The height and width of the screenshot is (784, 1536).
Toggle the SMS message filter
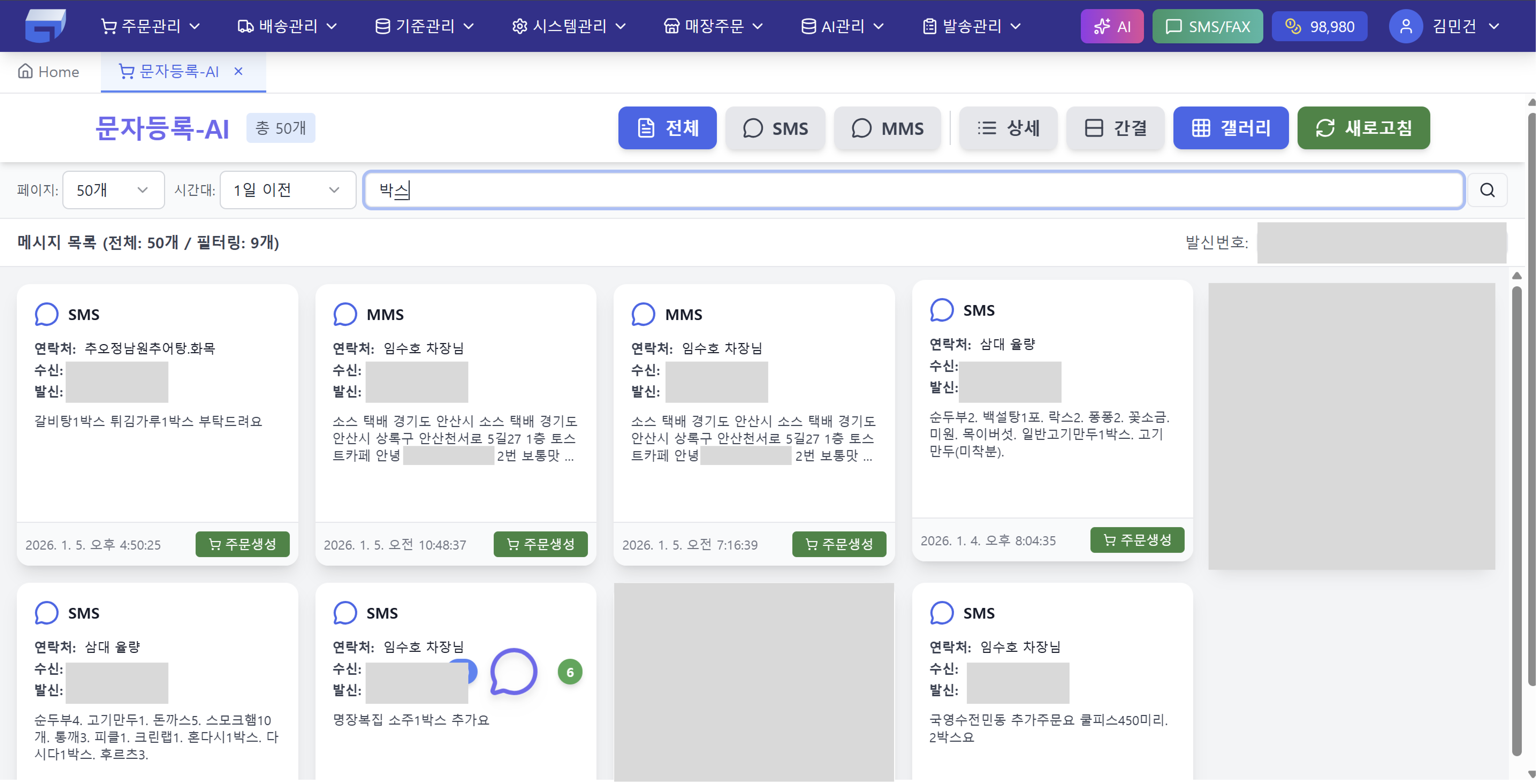tap(775, 128)
